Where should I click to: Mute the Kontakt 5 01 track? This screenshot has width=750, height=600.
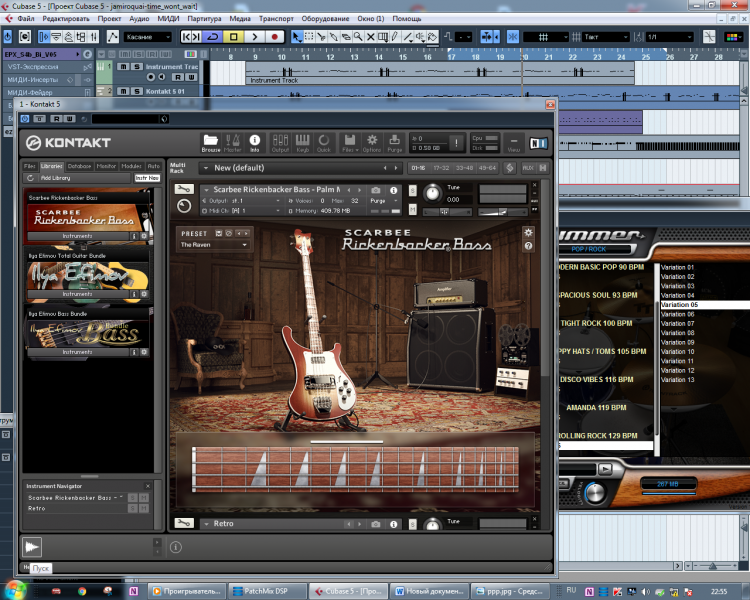[x=123, y=91]
